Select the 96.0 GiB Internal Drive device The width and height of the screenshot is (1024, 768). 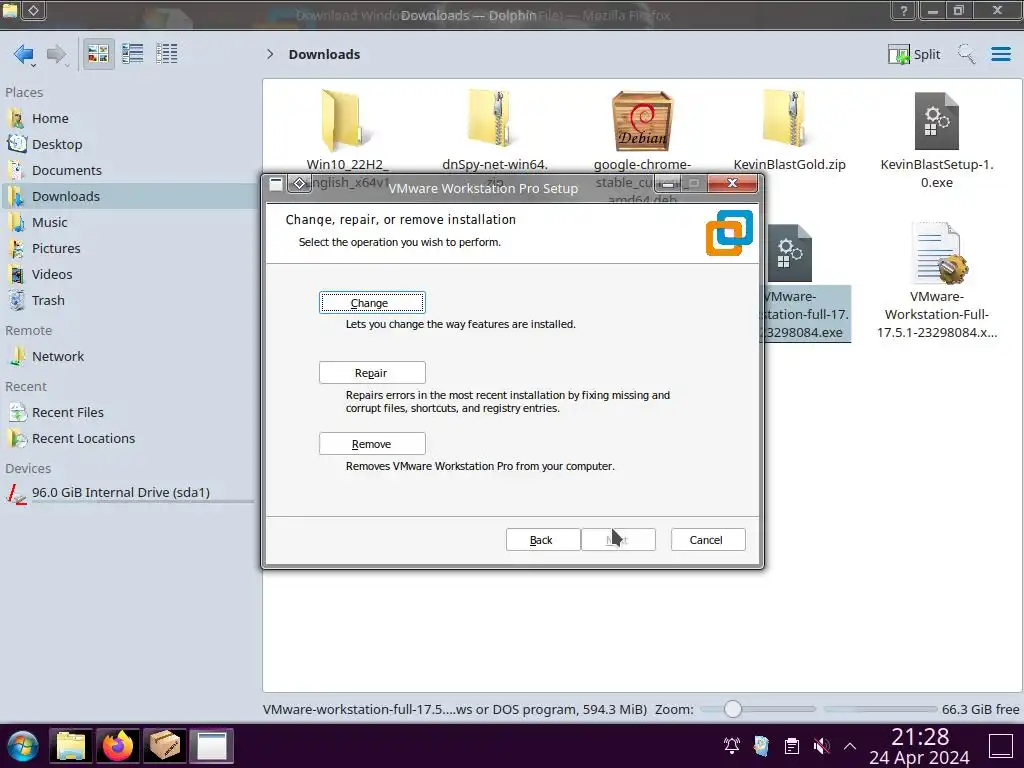tap(129, 493)
